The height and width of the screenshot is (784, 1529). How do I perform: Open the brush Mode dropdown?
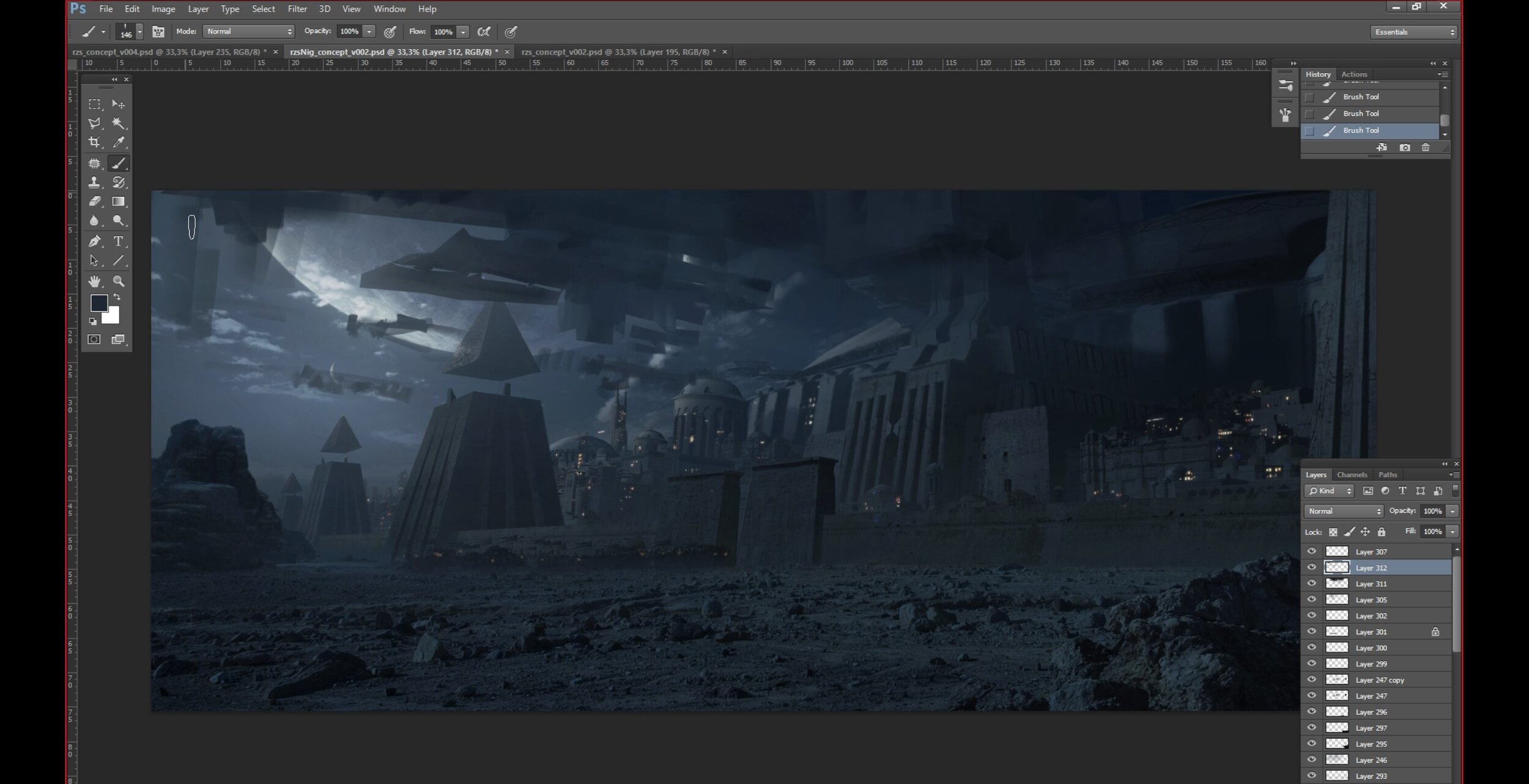tap(248, 31)
